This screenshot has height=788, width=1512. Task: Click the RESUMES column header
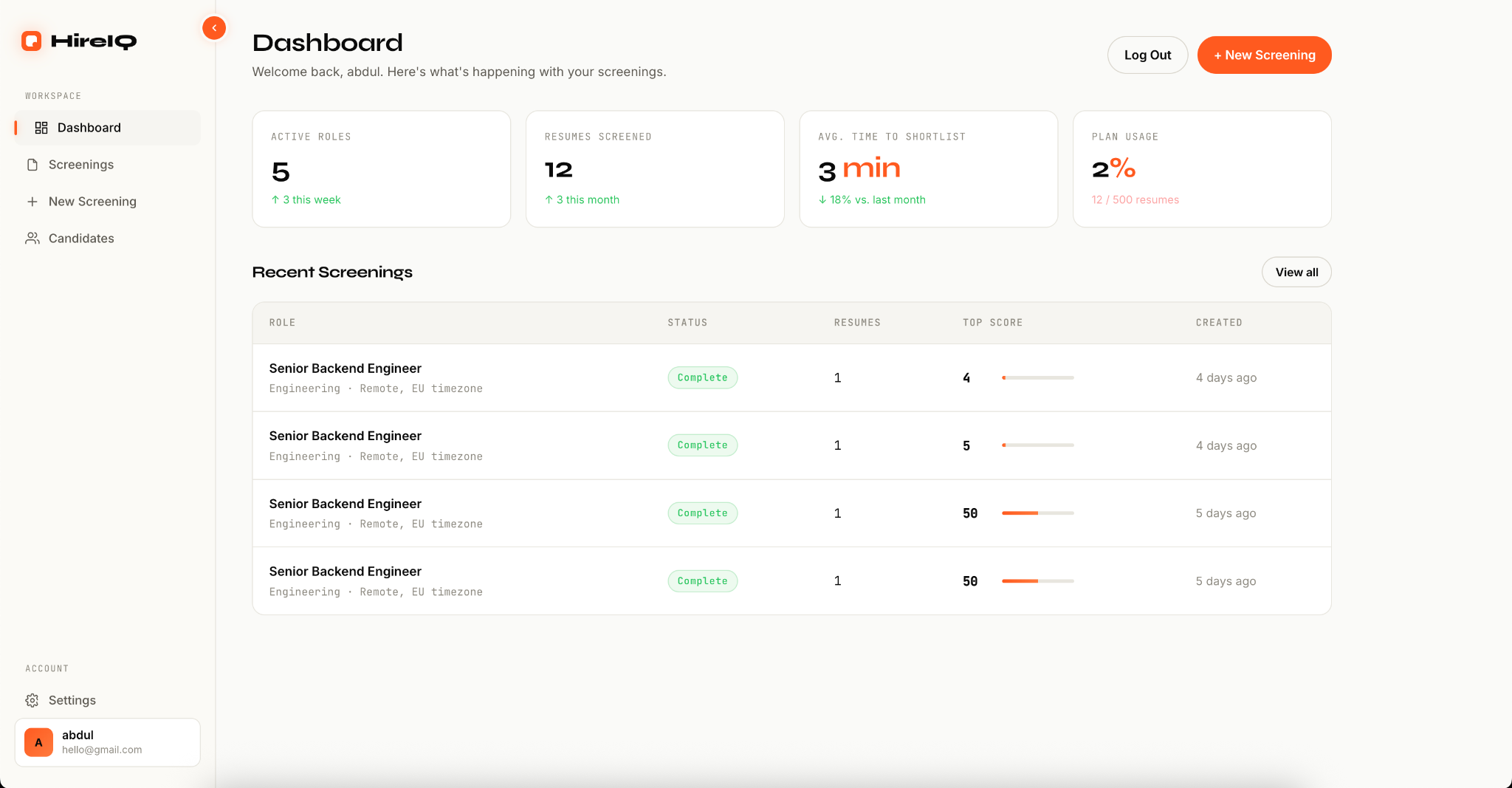[857, 323]
